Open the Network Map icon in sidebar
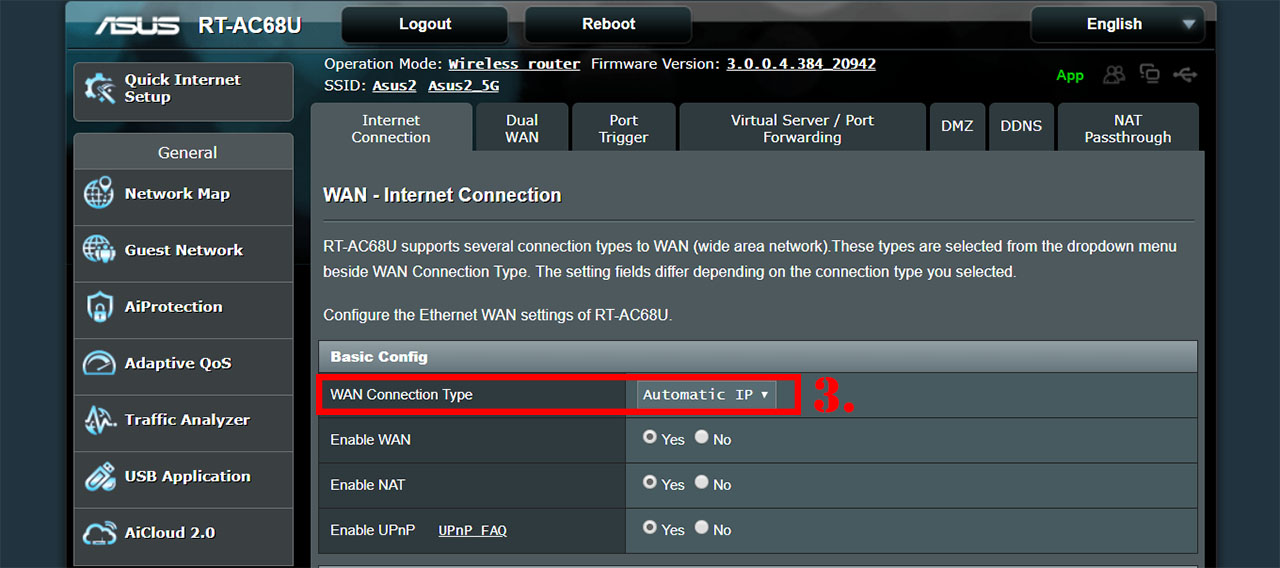This screenshot has height=568, width=1280. pyautogui.click(x=99, y=194)
